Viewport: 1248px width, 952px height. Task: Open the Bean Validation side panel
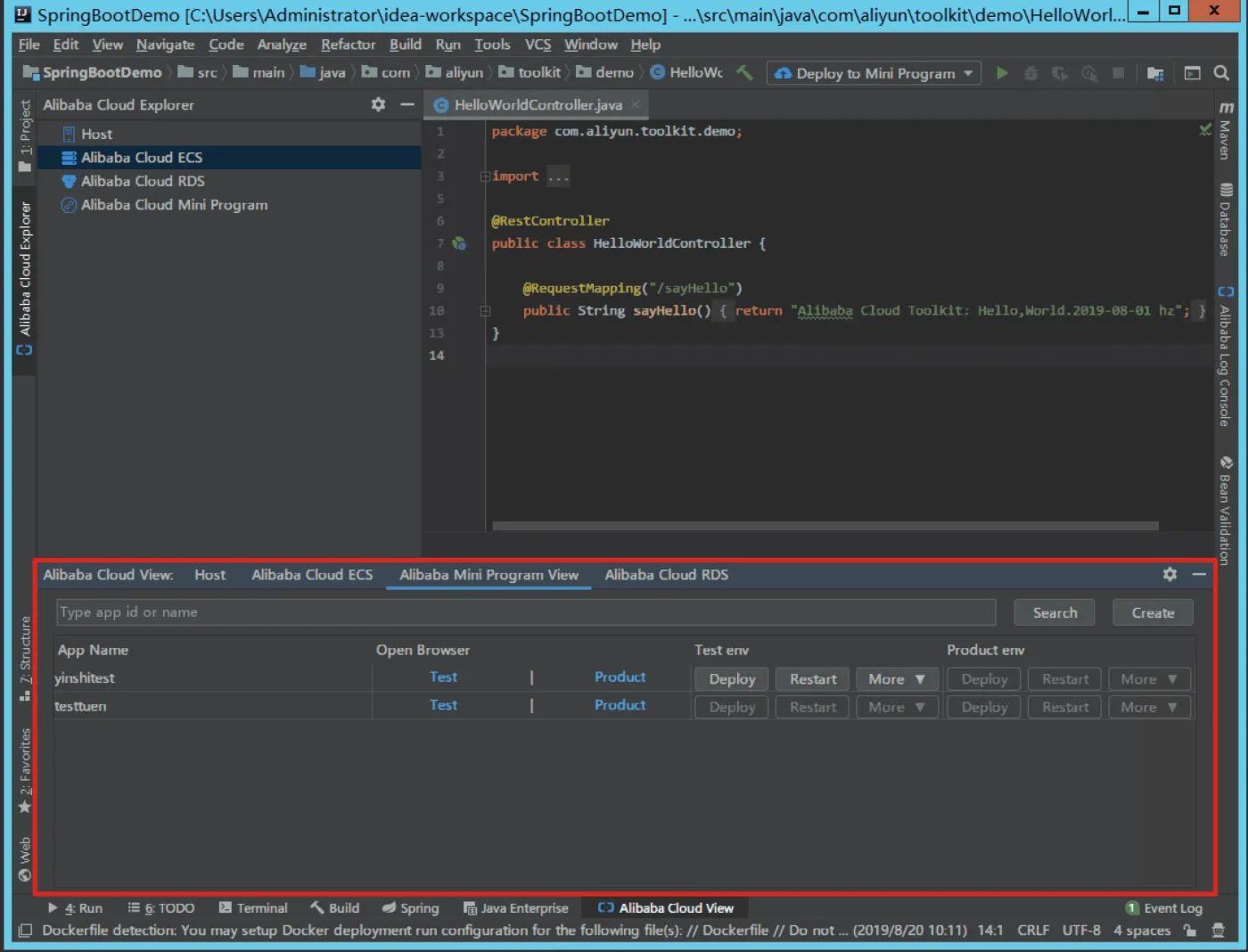[x=1226, y=511]
